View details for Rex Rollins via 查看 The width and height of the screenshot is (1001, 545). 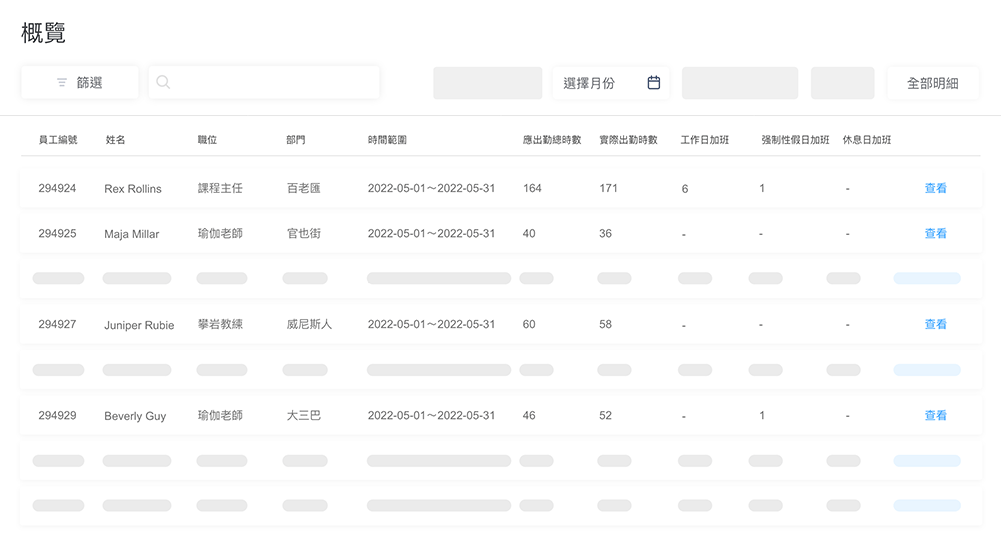click(x=935, y=188)
